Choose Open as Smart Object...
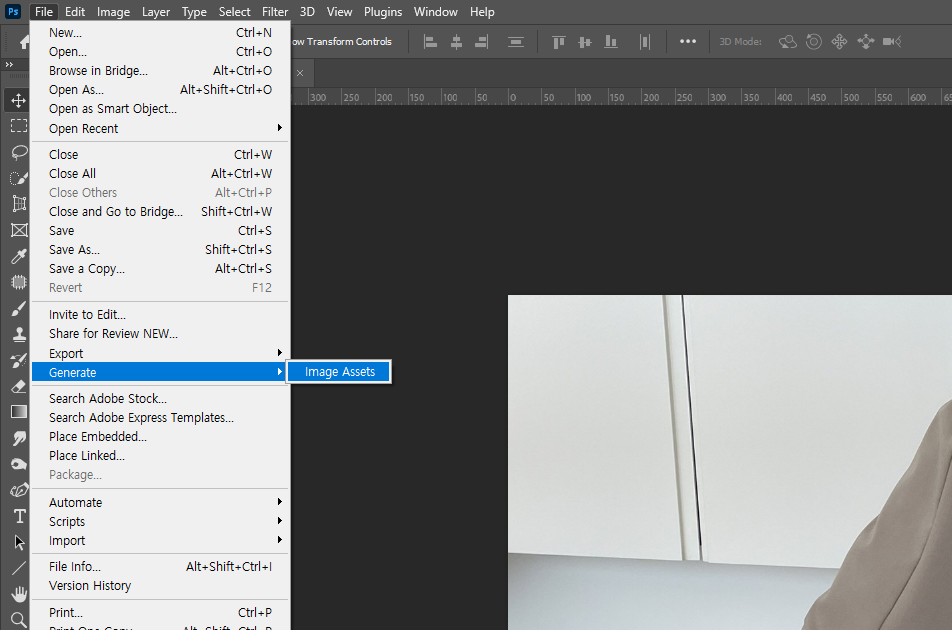The height and width of the screenshot is (630, 952). 160,109
